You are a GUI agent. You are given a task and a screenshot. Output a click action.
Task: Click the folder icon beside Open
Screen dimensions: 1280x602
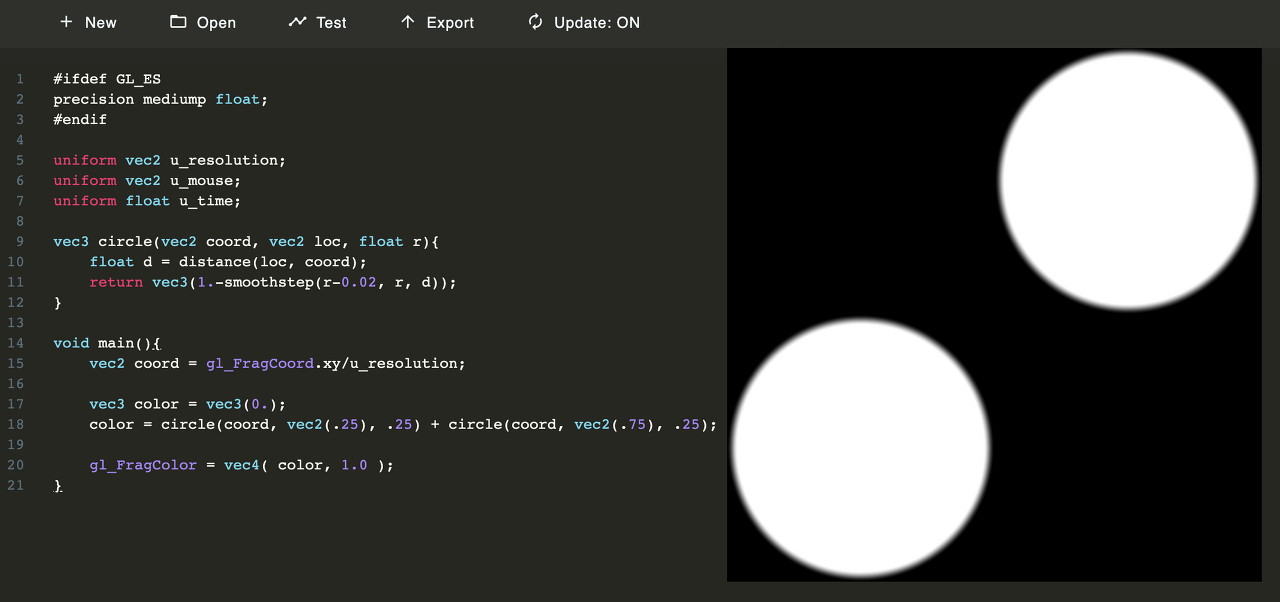(178, 22)
